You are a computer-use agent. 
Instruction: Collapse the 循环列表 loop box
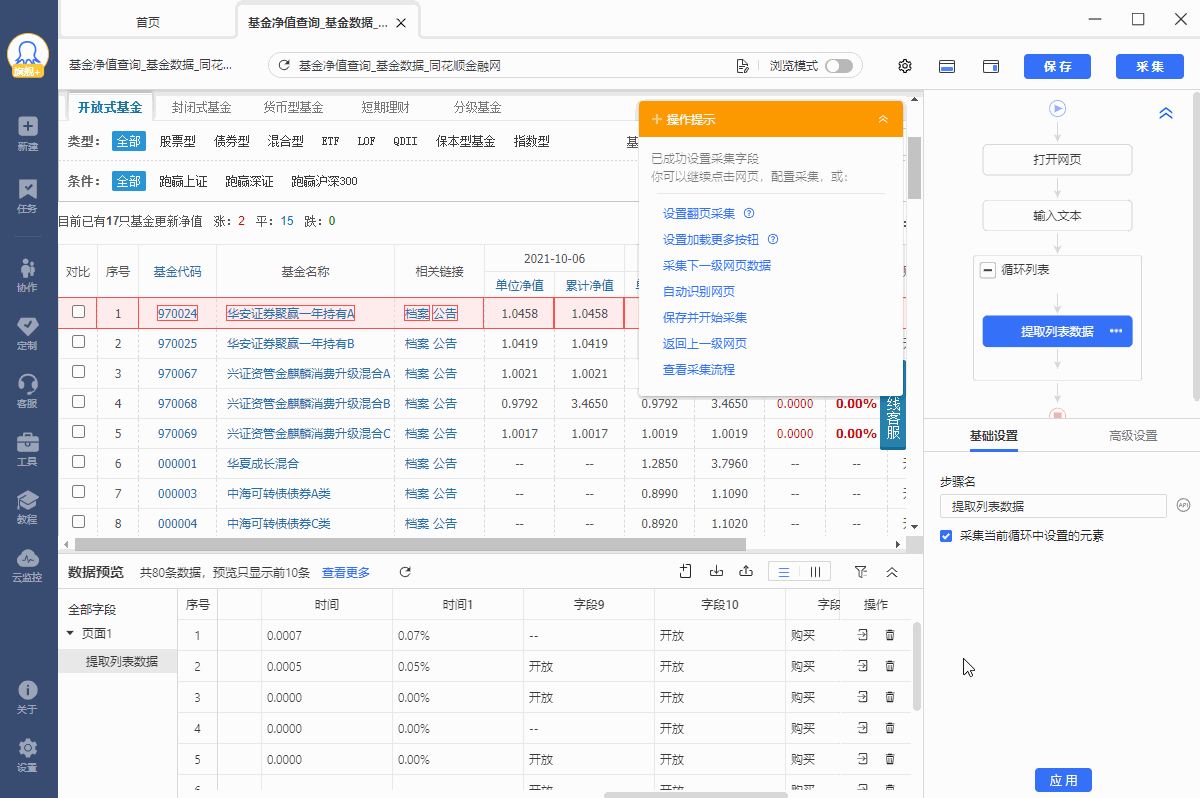pyautogui.click(x=988, y=270)
